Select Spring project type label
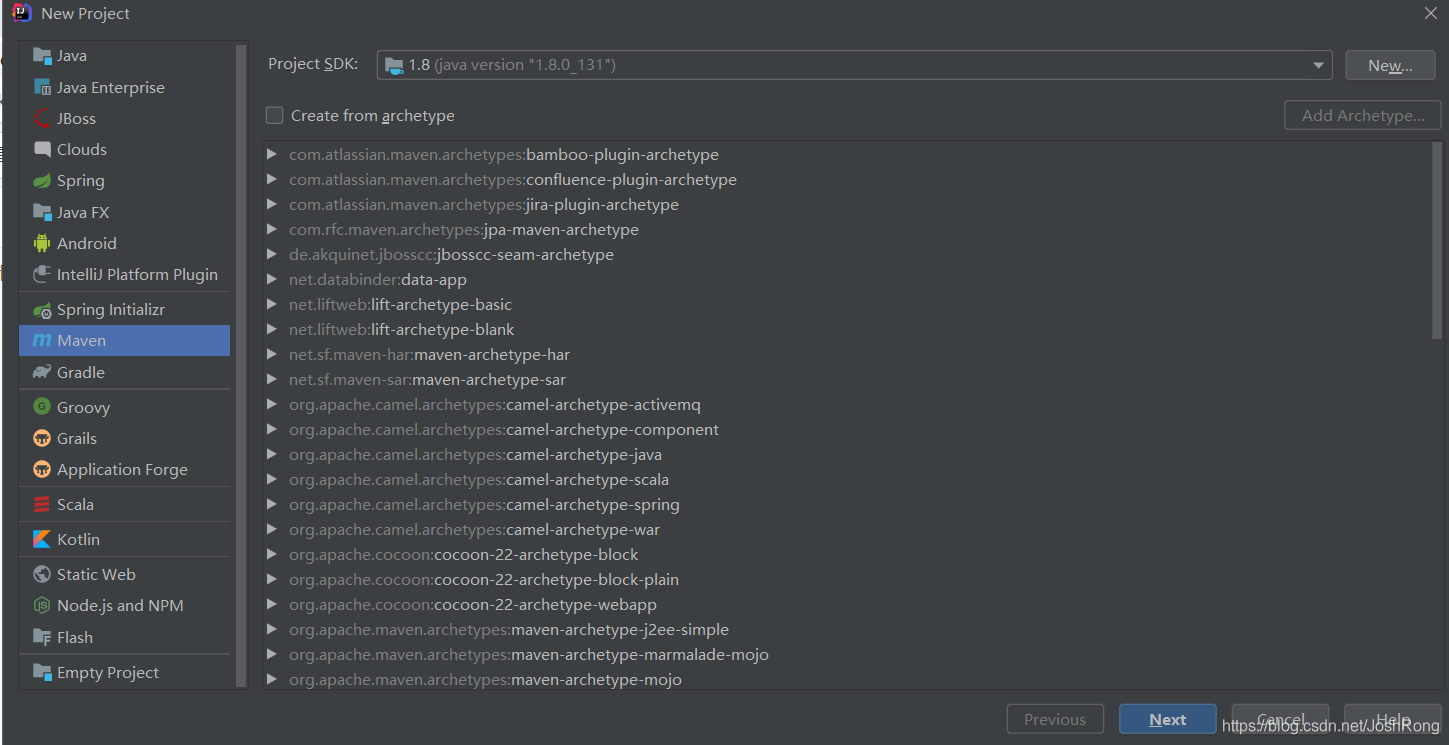This screenshot has height=745, width=1449. (x=81, y=181)
